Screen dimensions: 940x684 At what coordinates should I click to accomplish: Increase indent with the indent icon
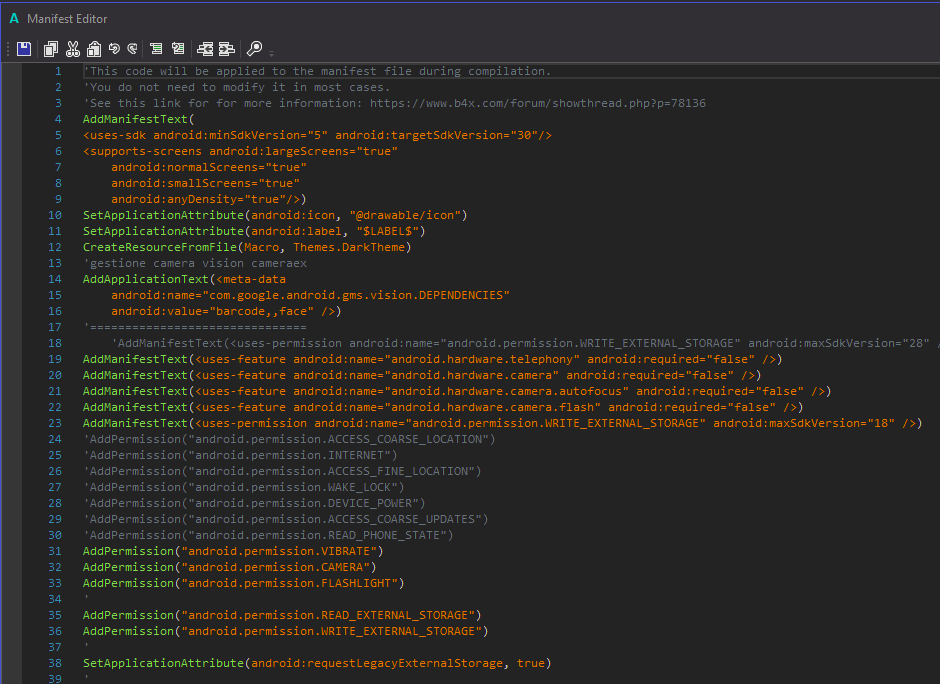227,48
